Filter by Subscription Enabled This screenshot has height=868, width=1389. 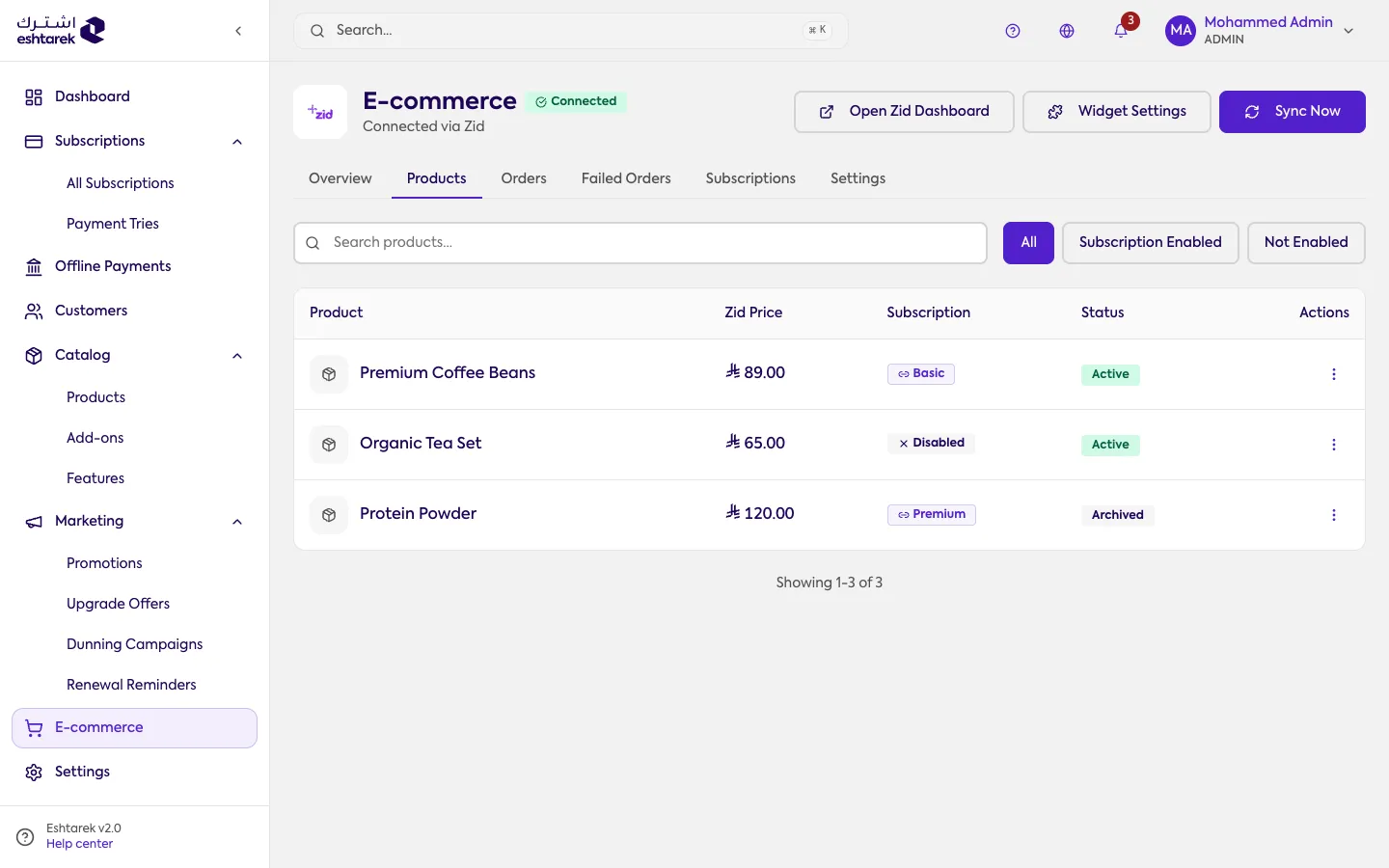(1151, 243)
